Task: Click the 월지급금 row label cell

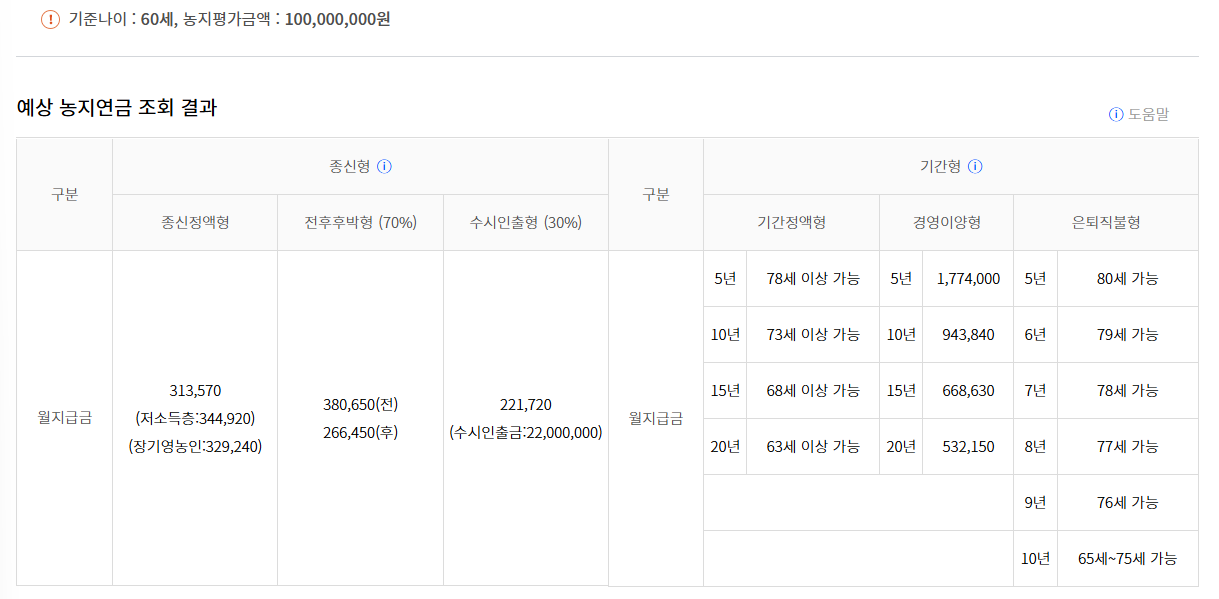Action: coord(63,418)
